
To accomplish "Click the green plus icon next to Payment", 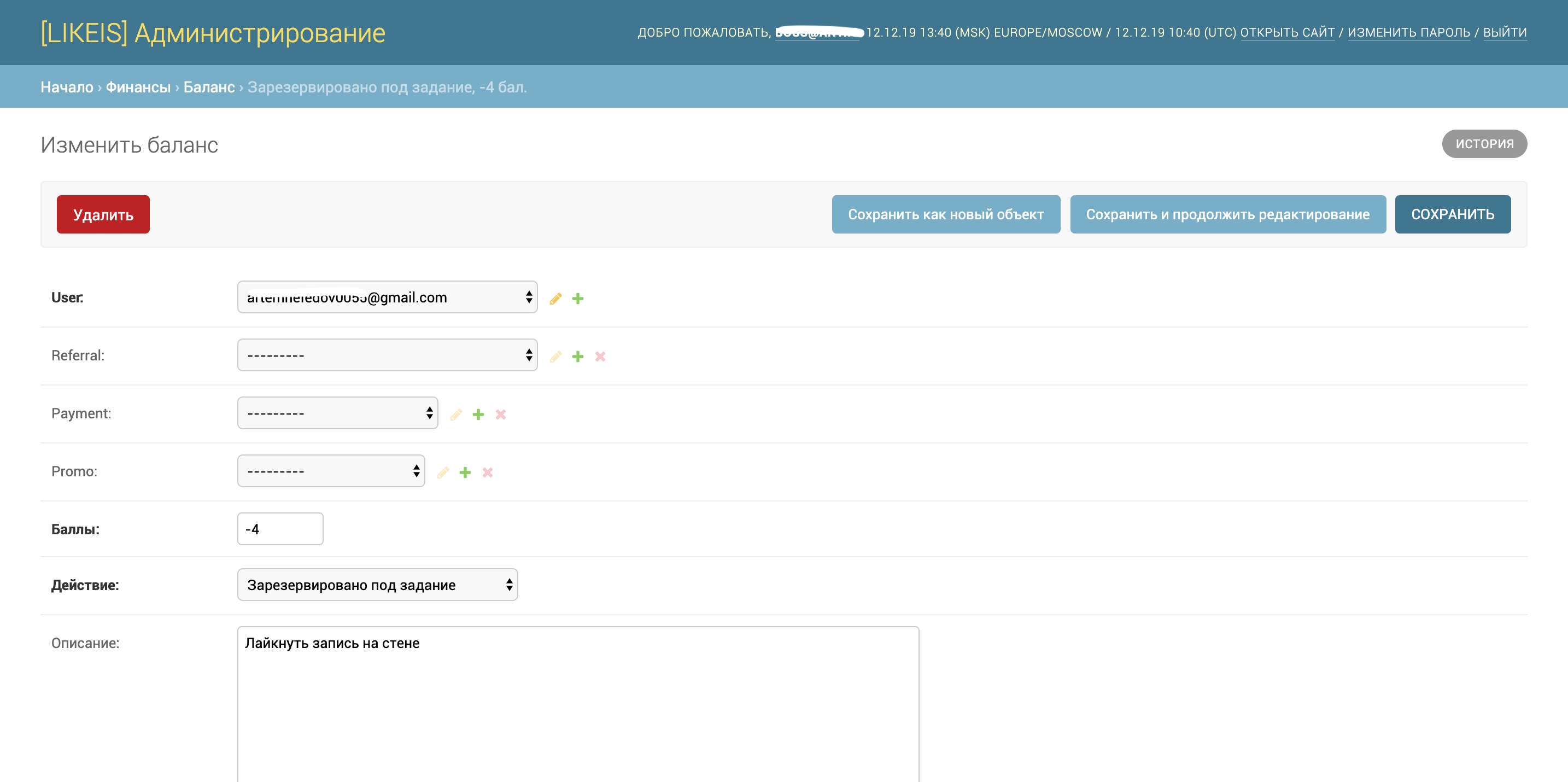I will [x=478, y=414].
